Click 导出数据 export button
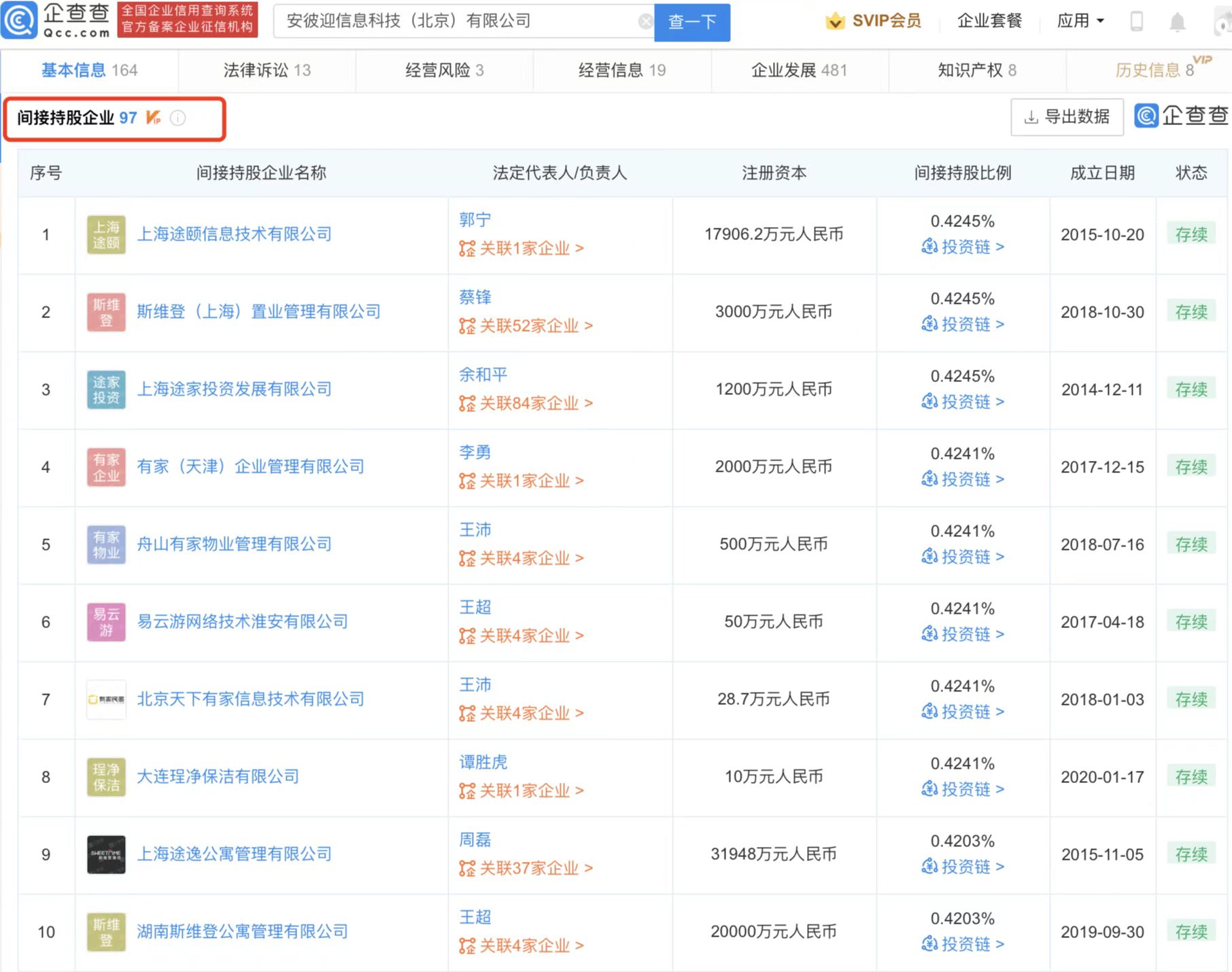Image resolution: width=1232 pixels, height=972 pixels. tap(1067, 117)
